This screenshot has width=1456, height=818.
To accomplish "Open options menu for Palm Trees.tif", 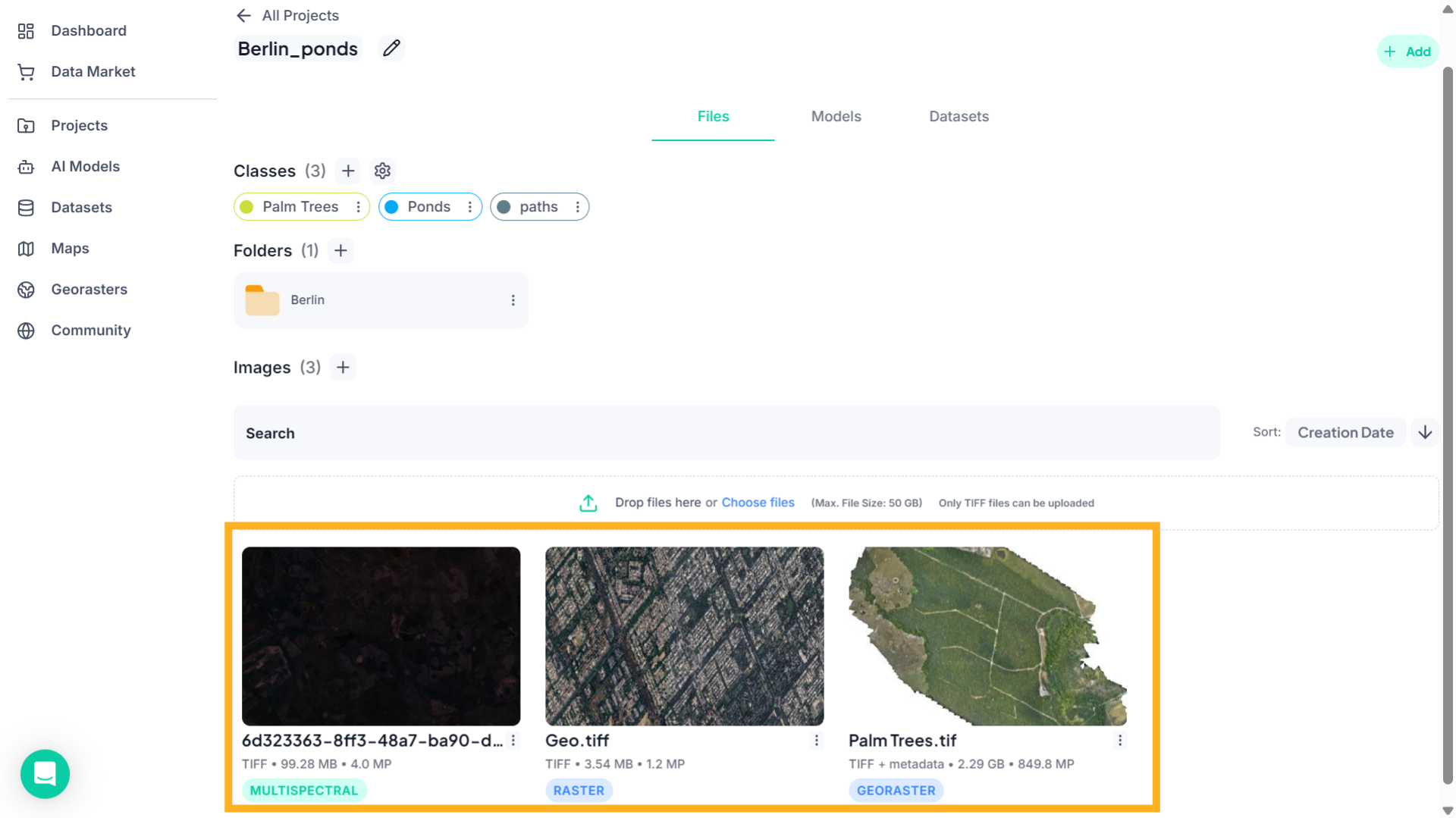I will pos(1120,741).
